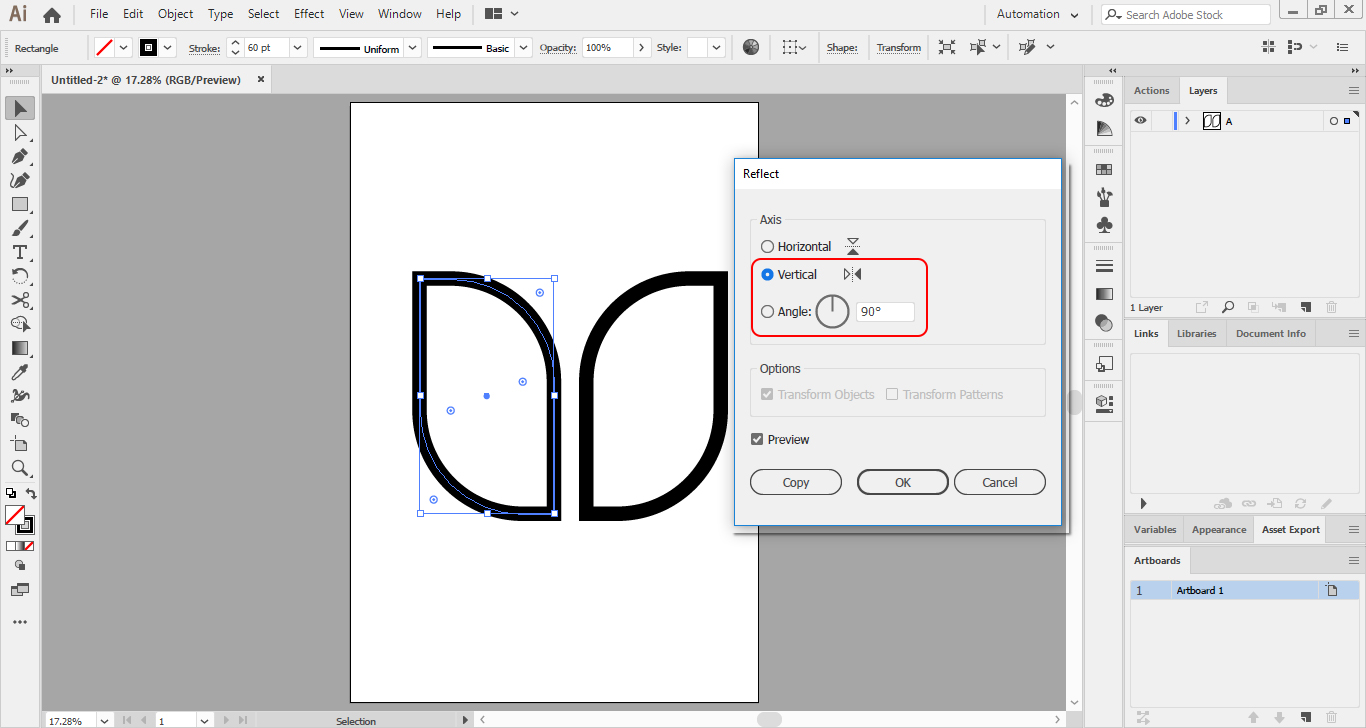The width and height of the screenshot is (1366, 728).
Task: Select the Type tool
Action: tap(19, 253)
